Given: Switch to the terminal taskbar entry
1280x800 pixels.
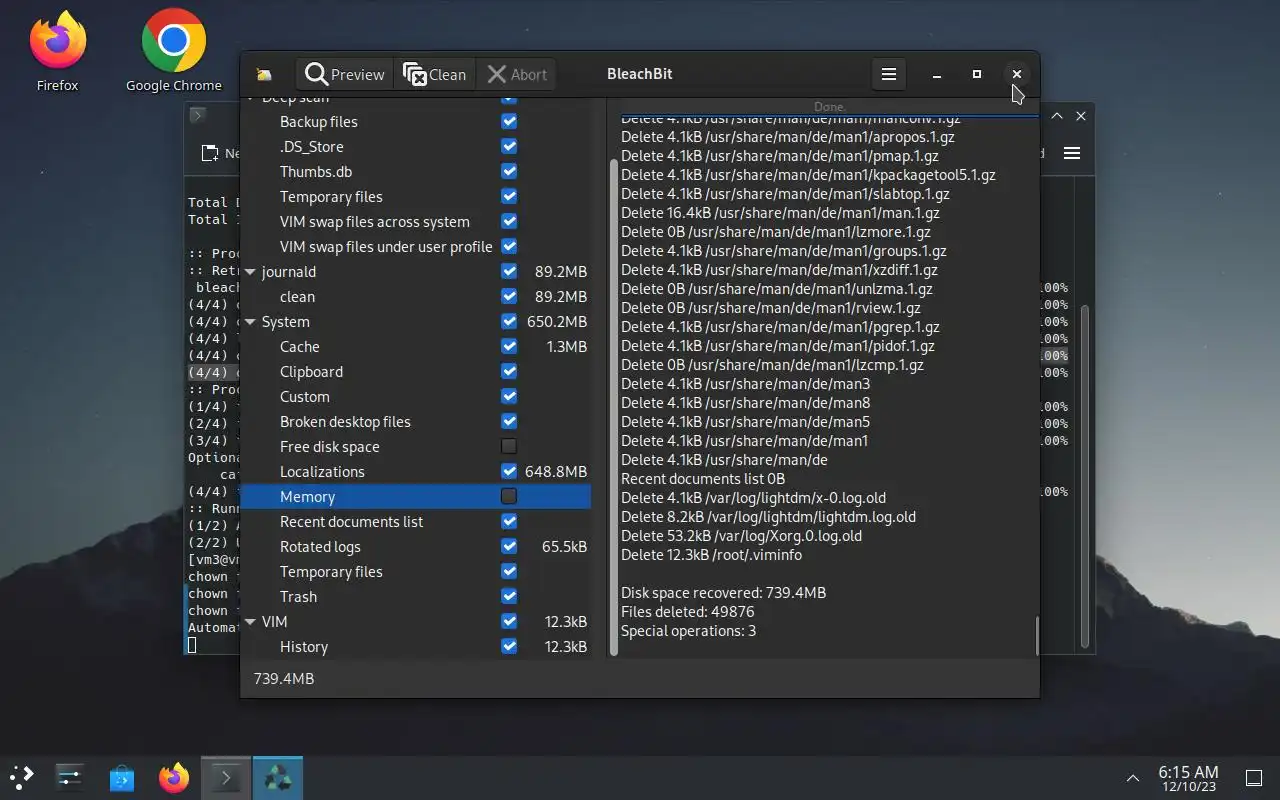Looking at the screenshot, I should pyautogui.click(x=226, y=777).
